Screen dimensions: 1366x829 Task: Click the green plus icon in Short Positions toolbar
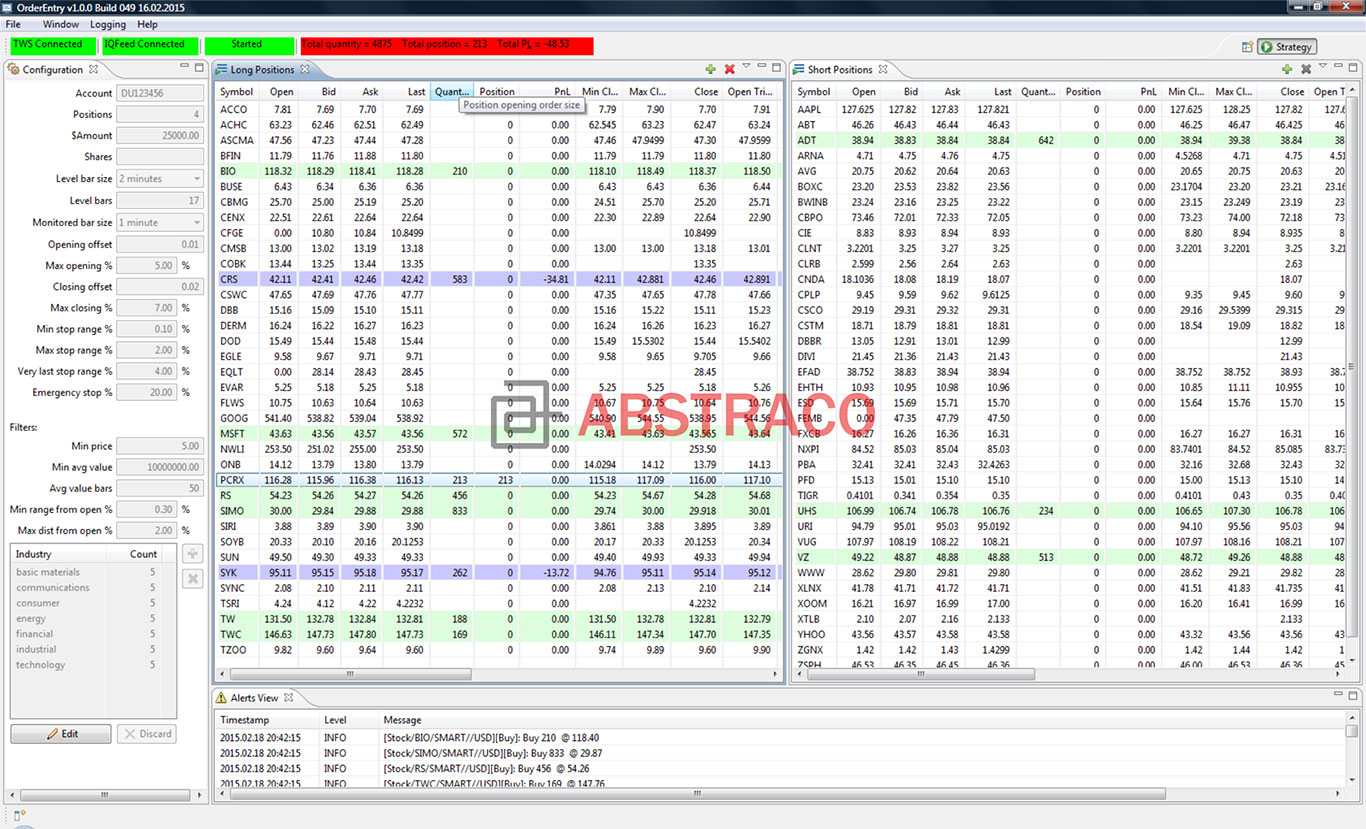point(1287,69)
